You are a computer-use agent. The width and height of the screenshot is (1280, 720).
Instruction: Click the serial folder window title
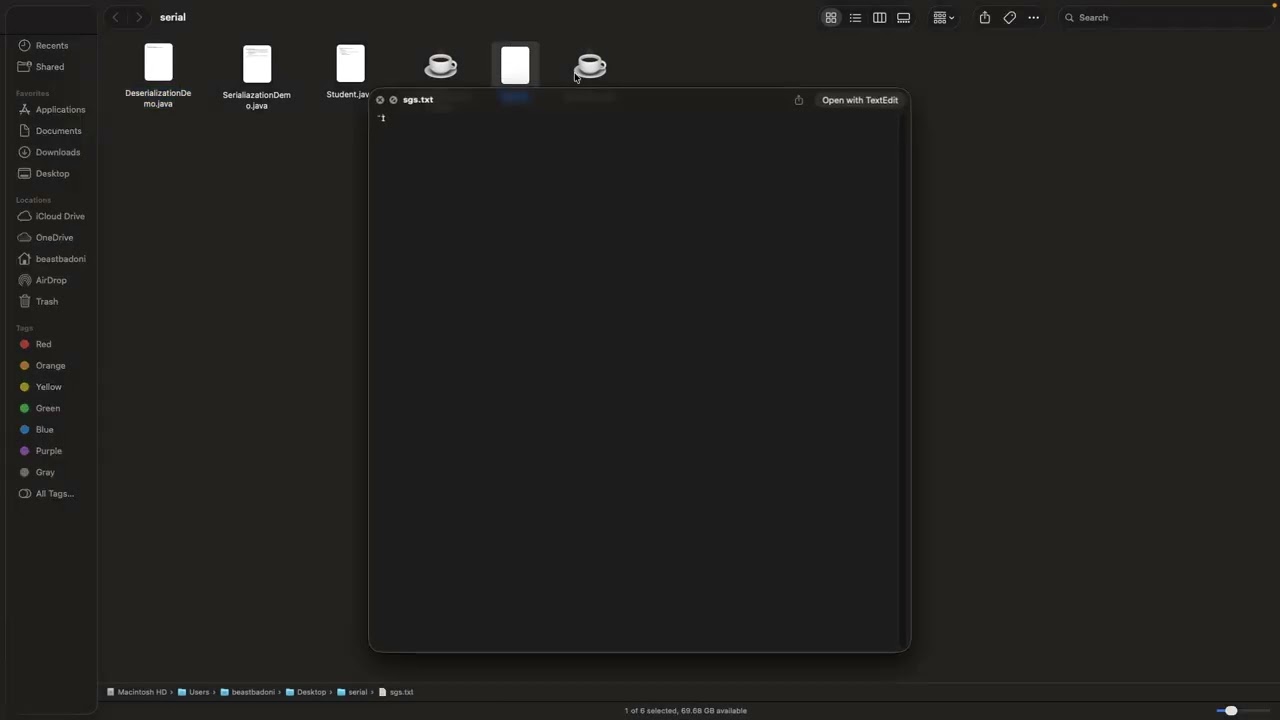click(173, 17)
